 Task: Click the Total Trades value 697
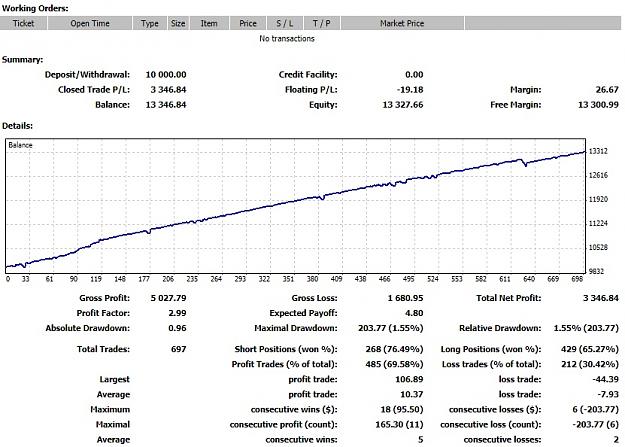click(179, 349)
